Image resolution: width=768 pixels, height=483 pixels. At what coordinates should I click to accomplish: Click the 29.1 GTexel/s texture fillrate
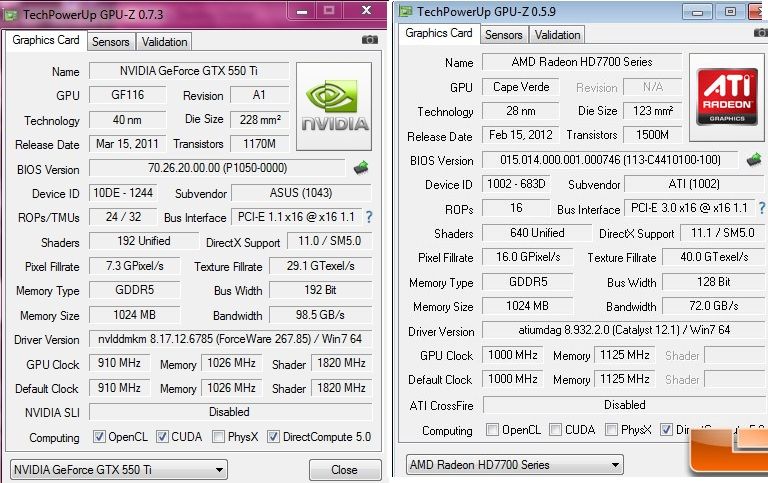point(320,266)
